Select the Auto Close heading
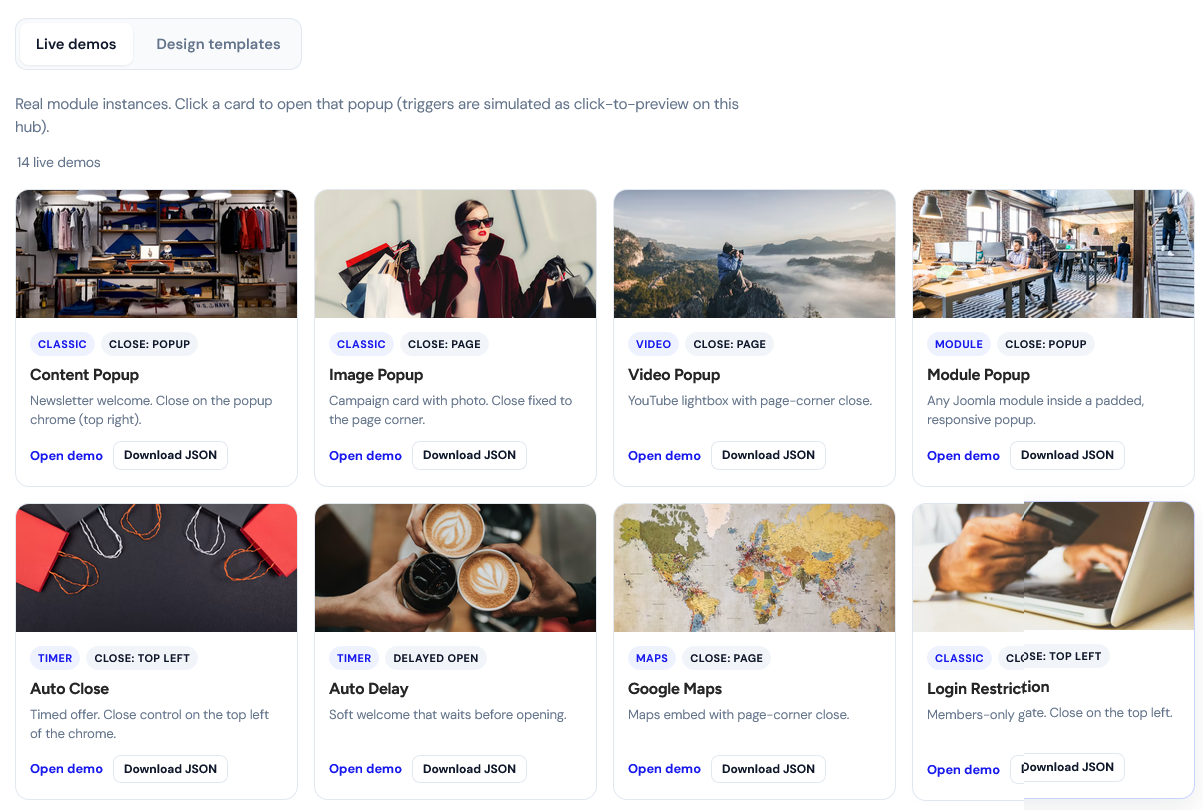The image size is (1203, 810). tap(69, 689)
